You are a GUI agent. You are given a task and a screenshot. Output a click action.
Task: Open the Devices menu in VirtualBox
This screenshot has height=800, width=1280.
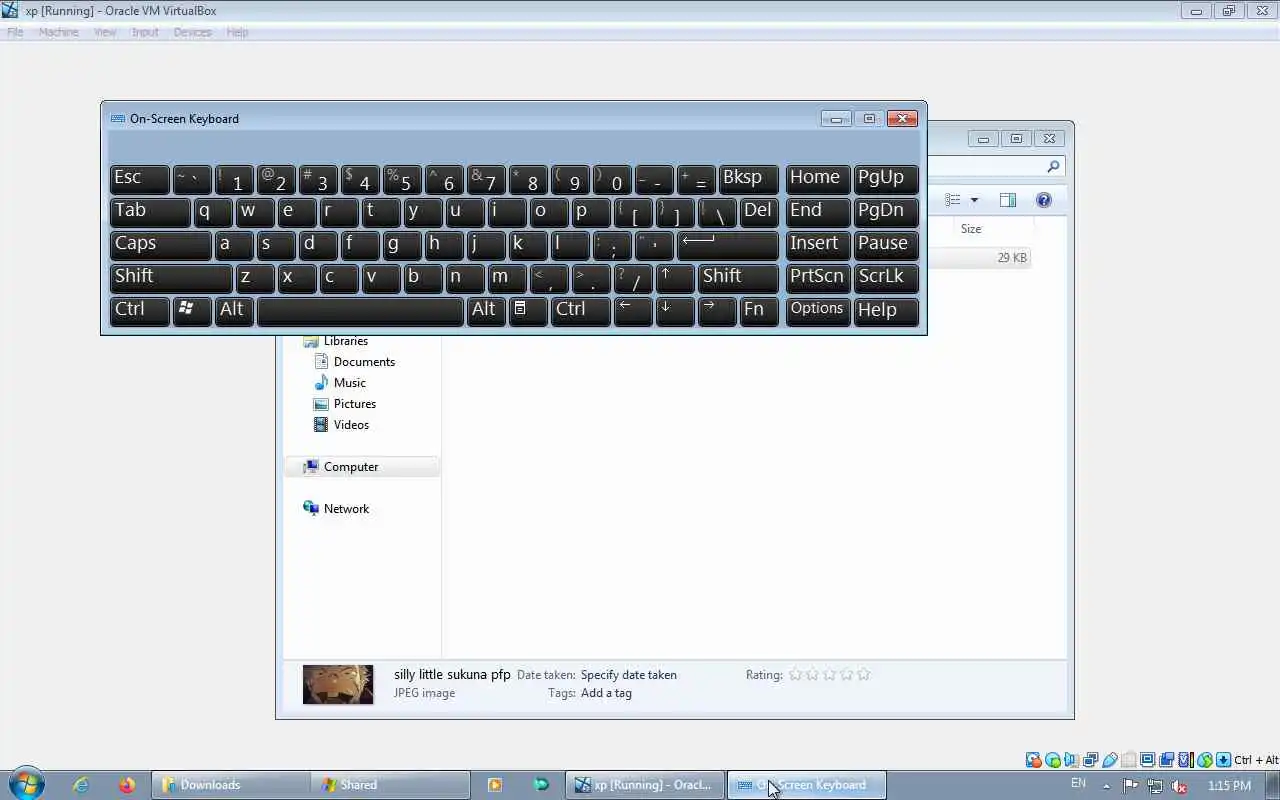click(x=192, y=32)
